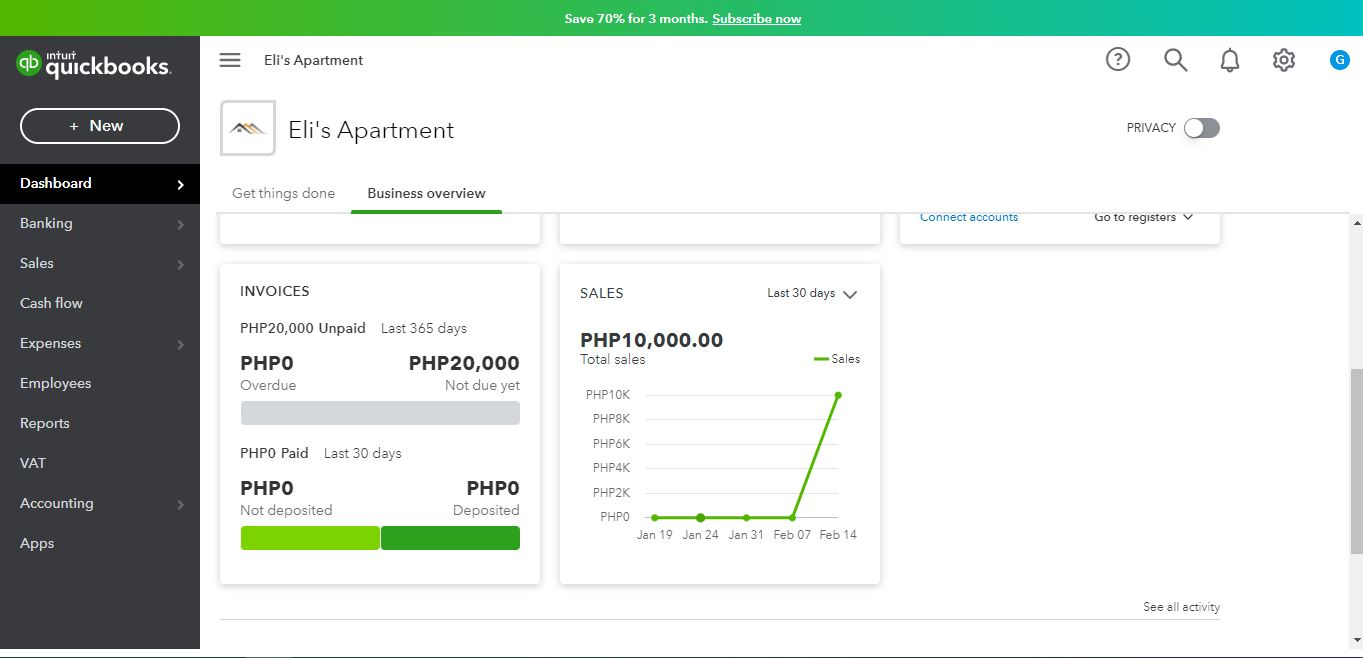The height and width of the screenshot is (658, 1363).
Task: Open the settings gear icon
Action: click(x=1284, y=60)
